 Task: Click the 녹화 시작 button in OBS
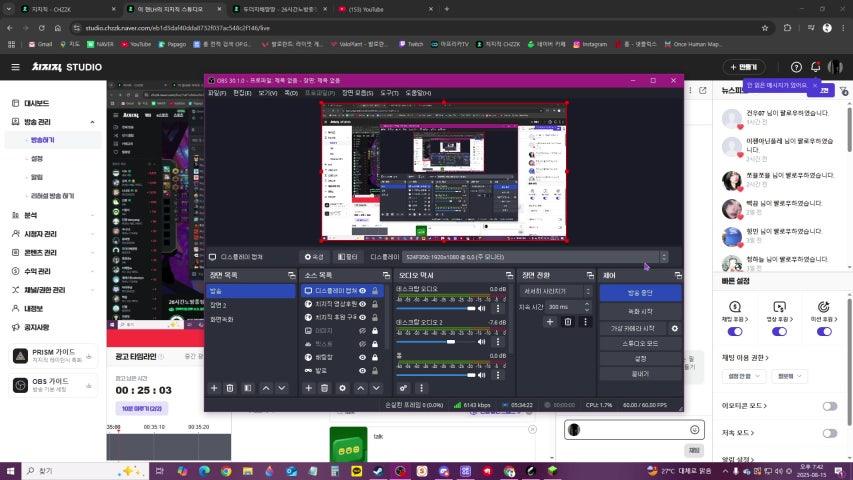coord(640,311)
